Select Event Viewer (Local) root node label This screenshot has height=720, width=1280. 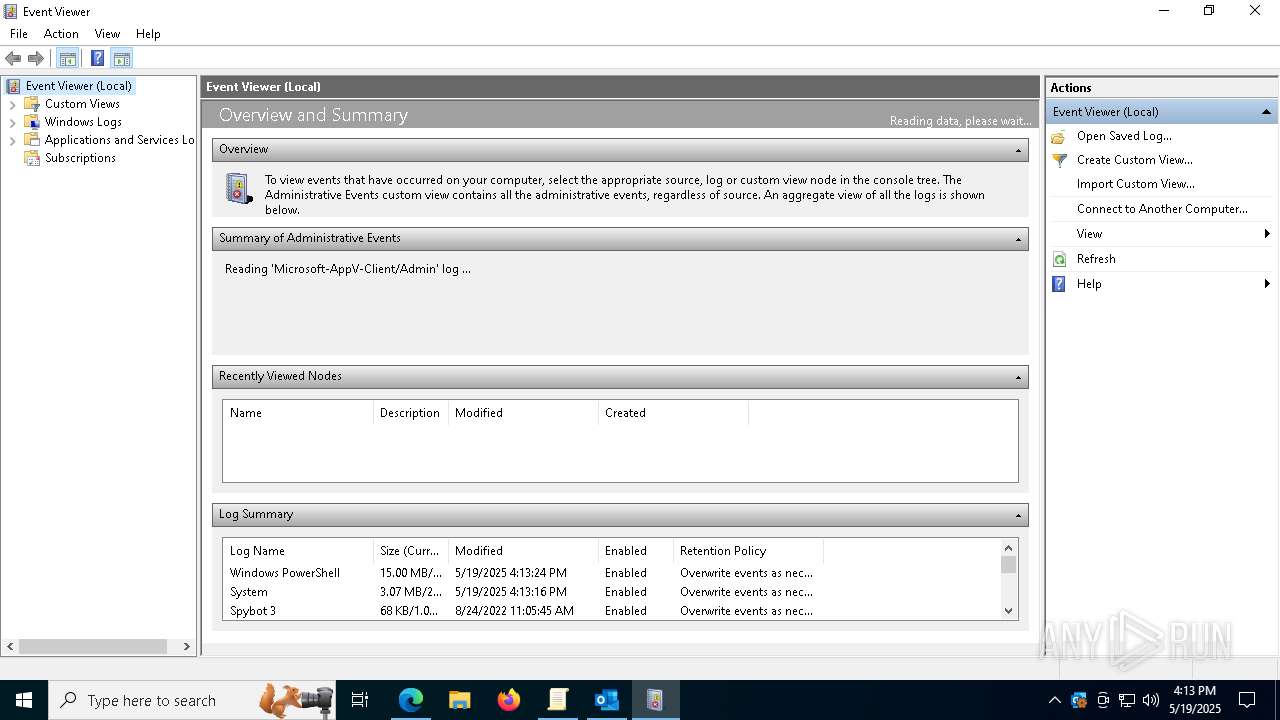[78, 86]
